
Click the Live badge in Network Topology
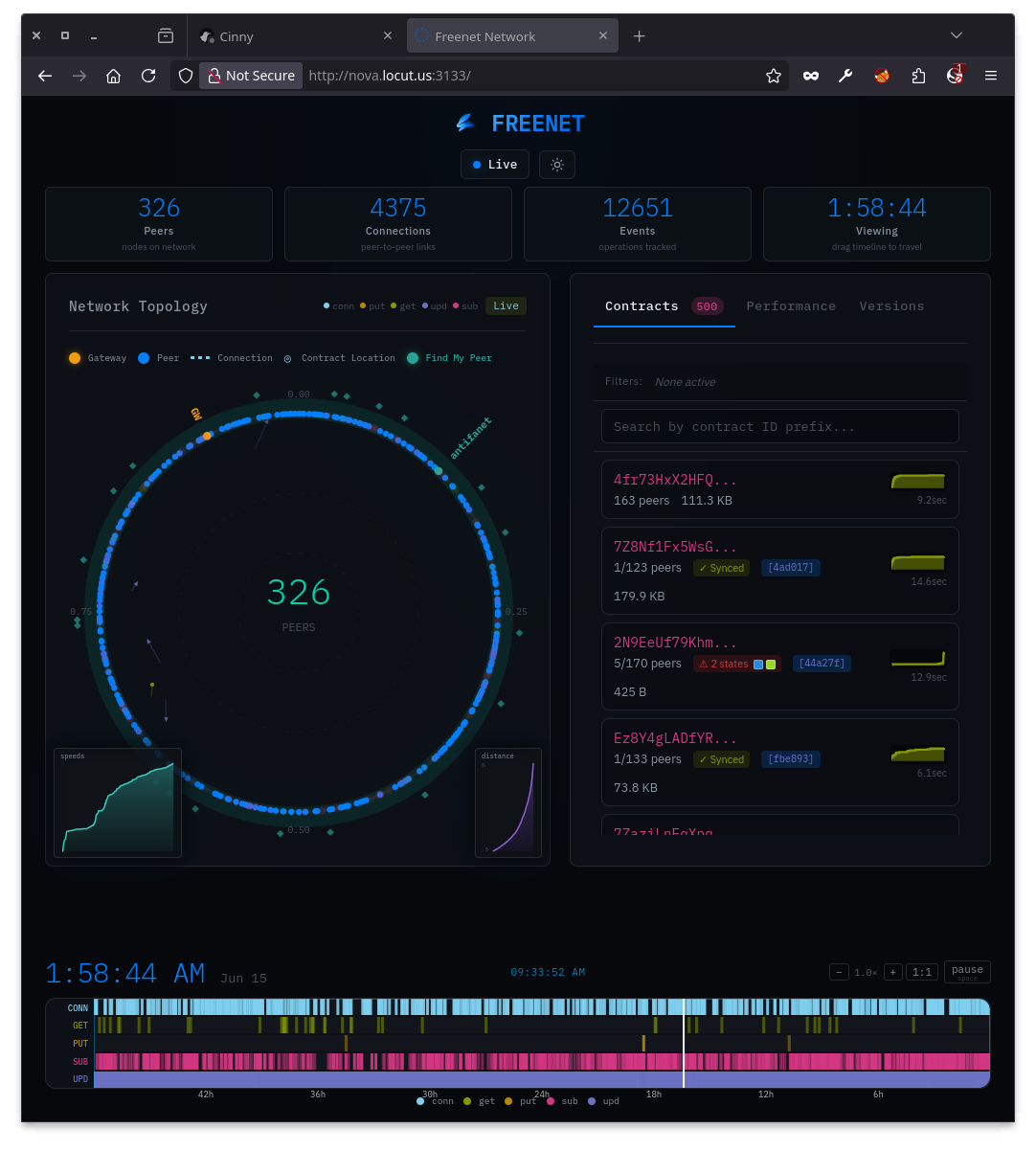[506, 306]
